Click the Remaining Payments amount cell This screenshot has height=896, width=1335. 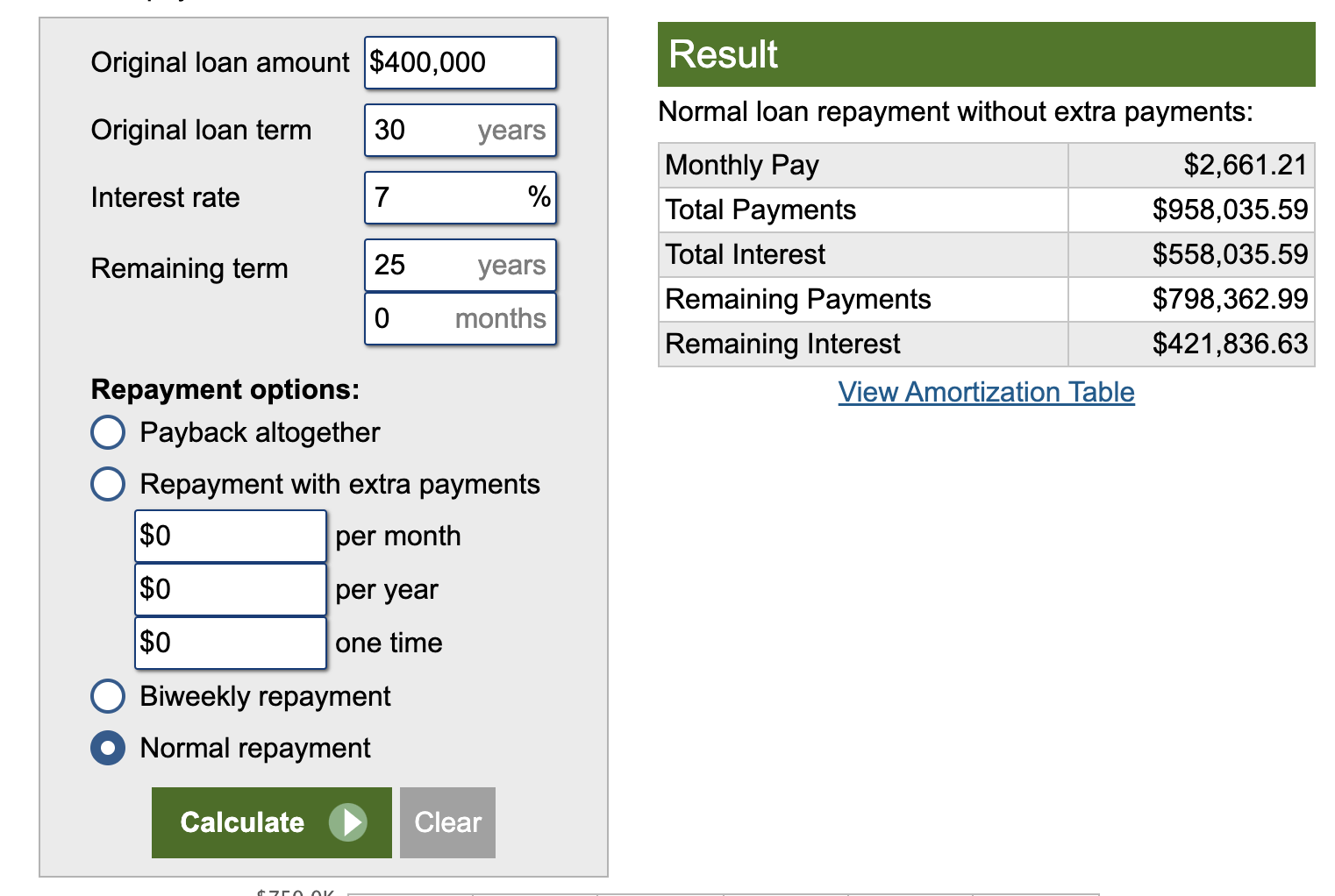point(1230,299)
